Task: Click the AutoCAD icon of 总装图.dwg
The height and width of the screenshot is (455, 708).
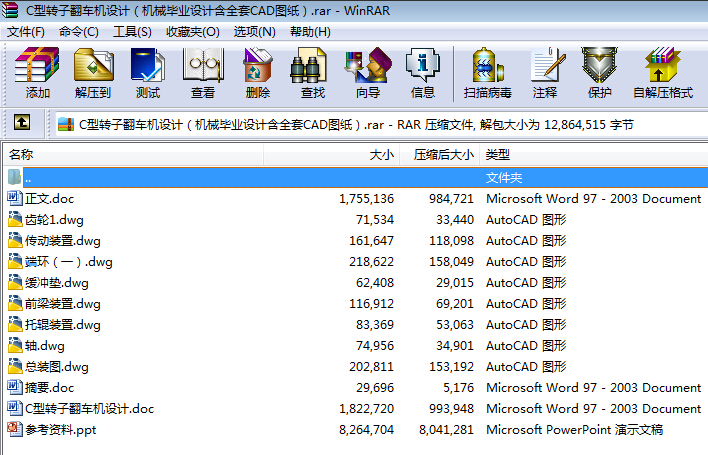Action: (14, 367)
